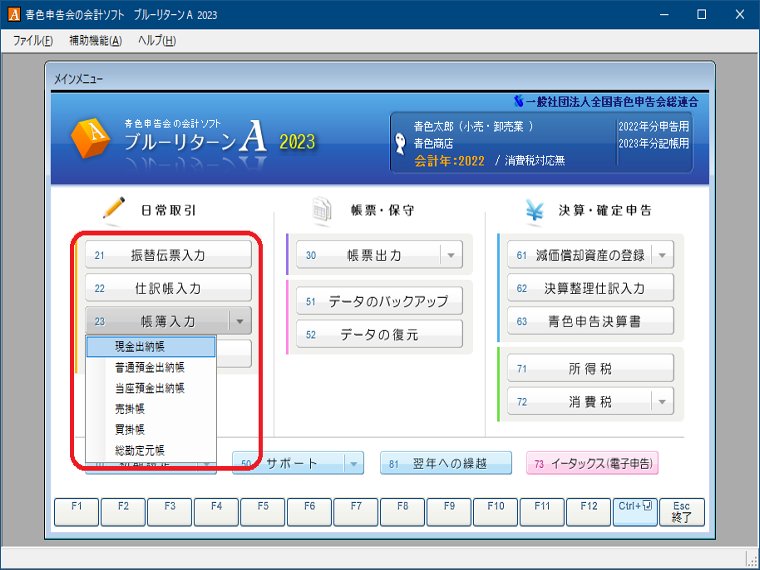This screenshot has height=570, width=760.
Task: Choose 総勘定元帳 in the dropdown
Action: 151,451
